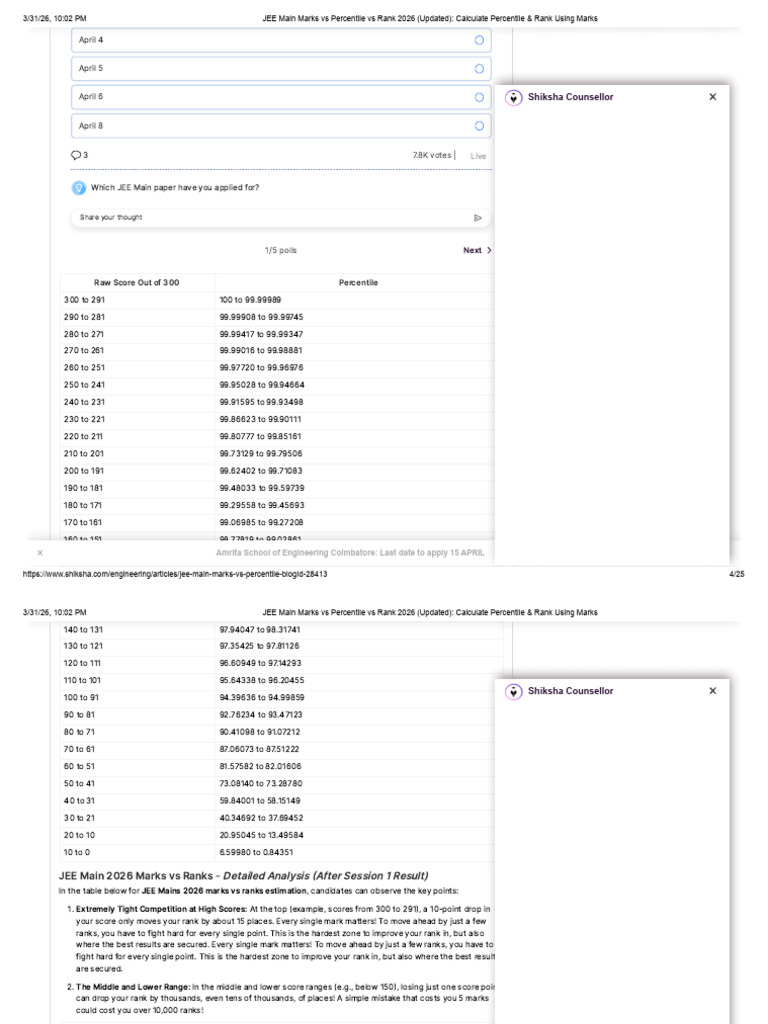
Task: Click the send arrow in thought box
Action: coord(478,218)
